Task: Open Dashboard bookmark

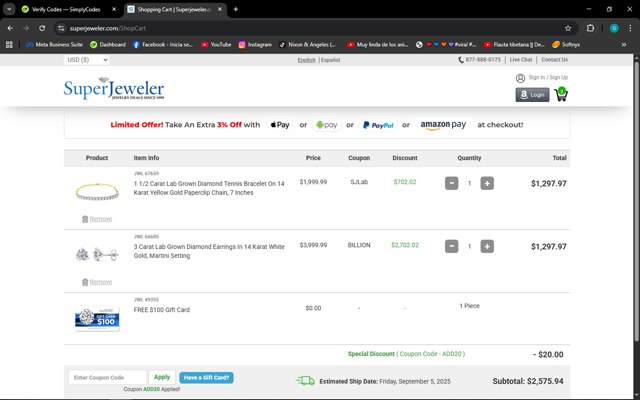Action: point(108,44)
